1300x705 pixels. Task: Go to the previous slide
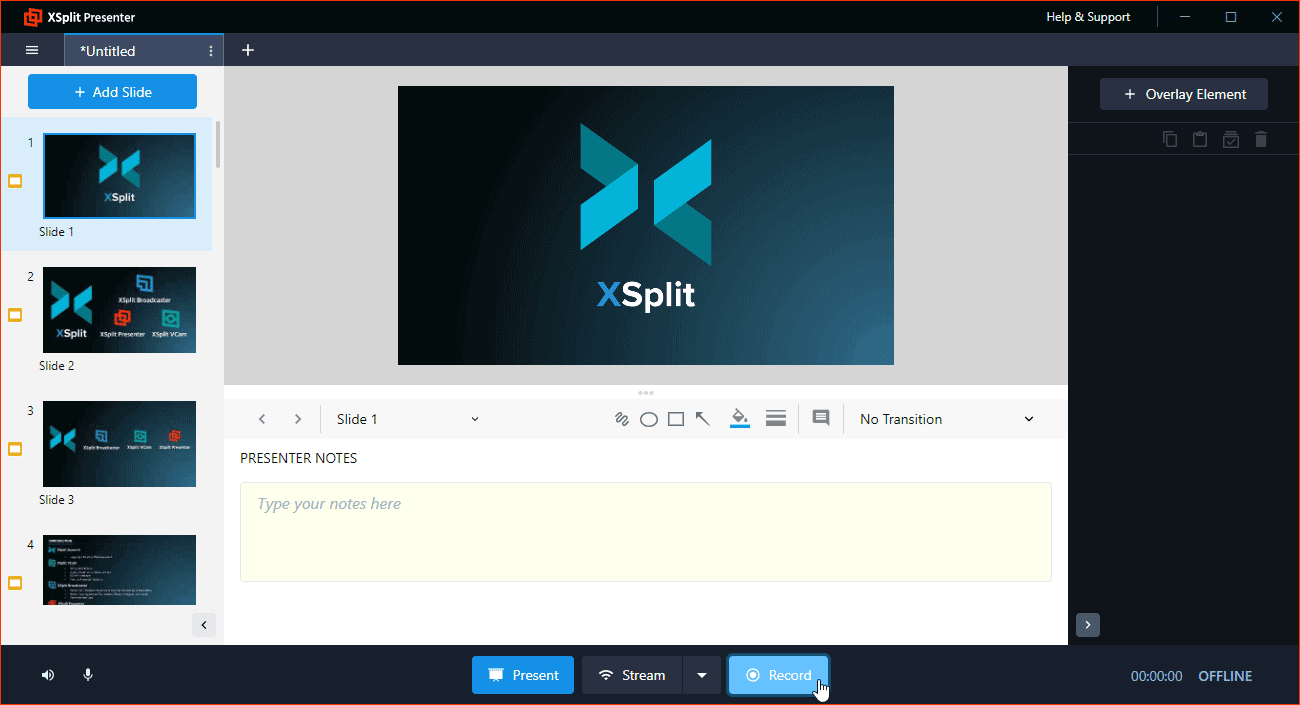[x=262, y=419]
